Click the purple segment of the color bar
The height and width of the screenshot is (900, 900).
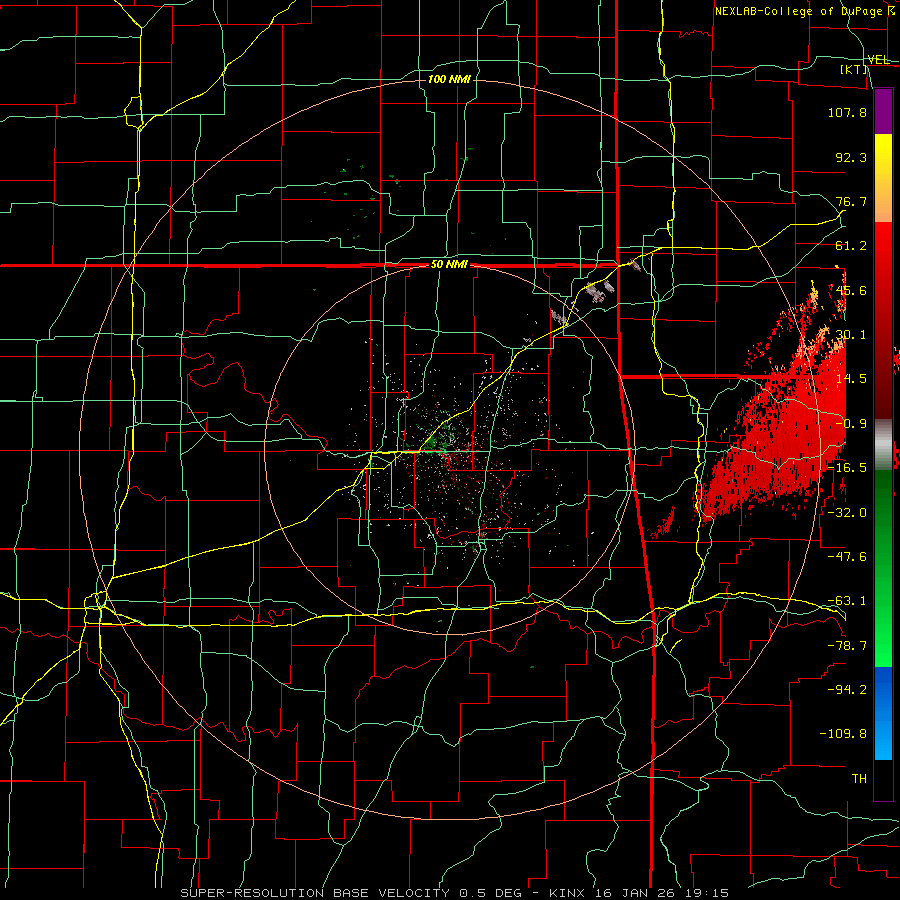click(x=883, y=111)
